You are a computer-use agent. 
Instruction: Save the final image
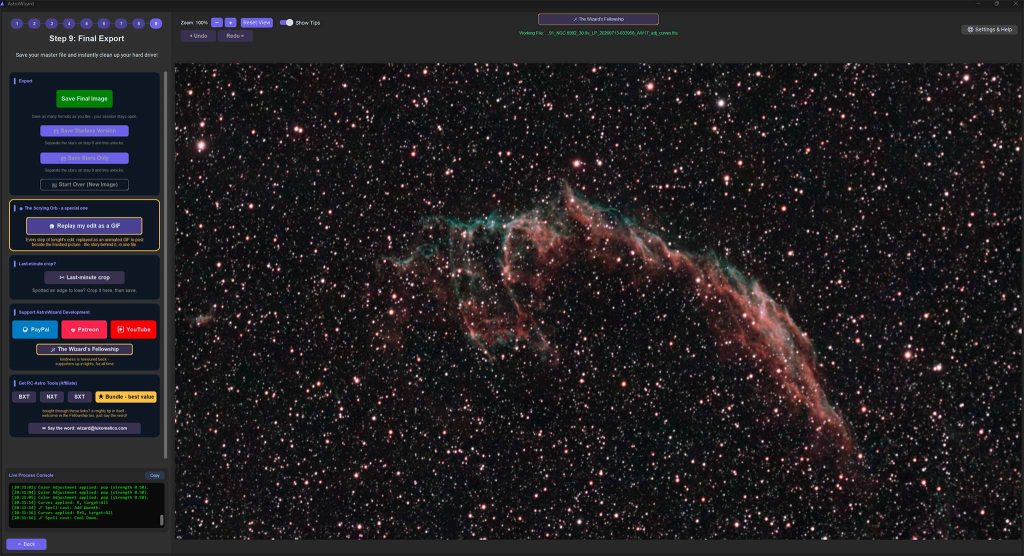tap(84, 99)
